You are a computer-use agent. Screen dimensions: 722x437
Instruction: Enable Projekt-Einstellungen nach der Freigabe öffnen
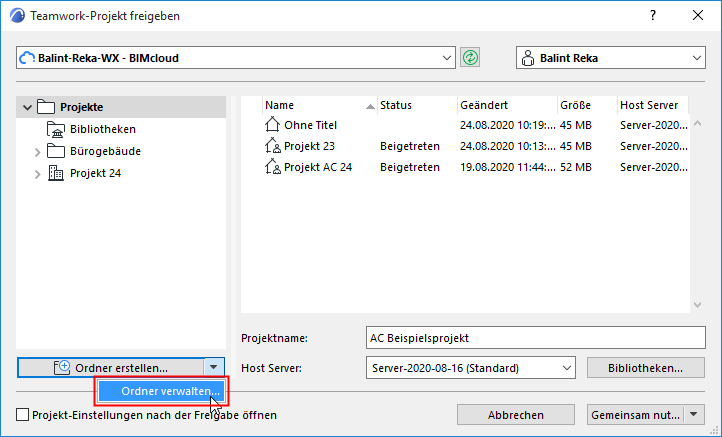point(22,415)
